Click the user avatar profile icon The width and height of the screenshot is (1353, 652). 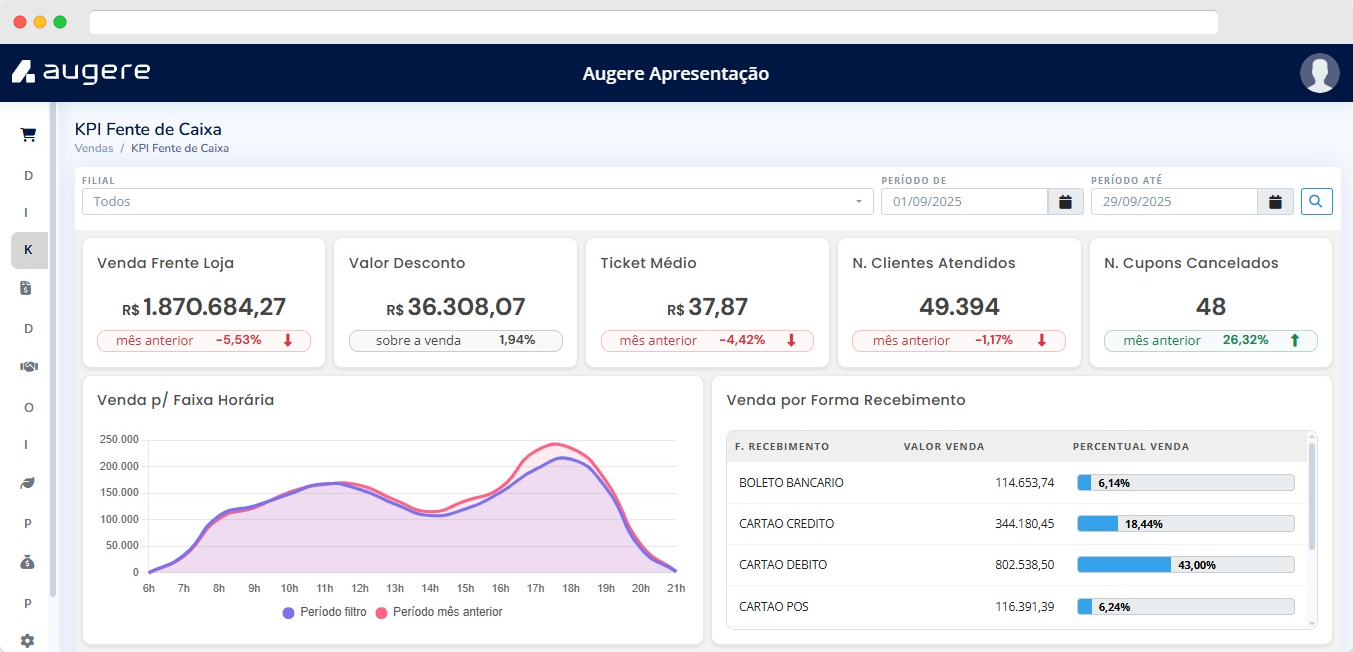point(1319,74)
